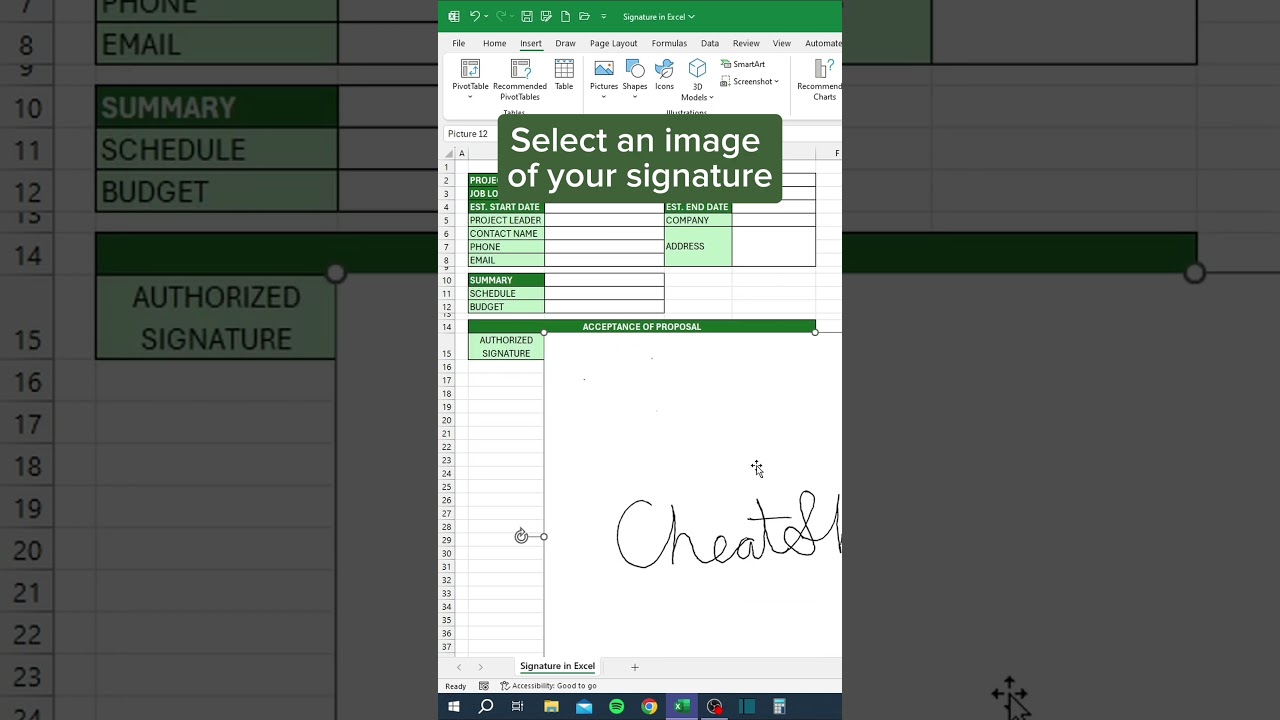Switch to the Home ribbon tab
The image size is (1280, 720).
coord(494,43)
